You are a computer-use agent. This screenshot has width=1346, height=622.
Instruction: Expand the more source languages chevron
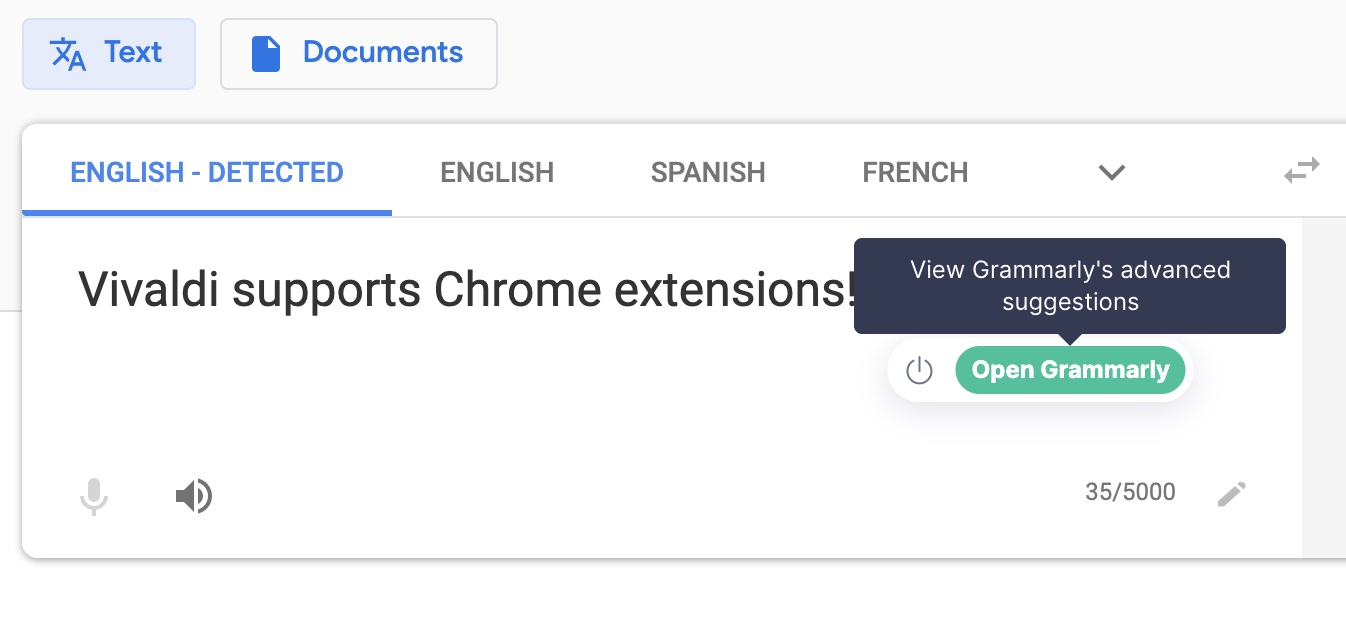pyautogui.click(x=1112, y=173)
